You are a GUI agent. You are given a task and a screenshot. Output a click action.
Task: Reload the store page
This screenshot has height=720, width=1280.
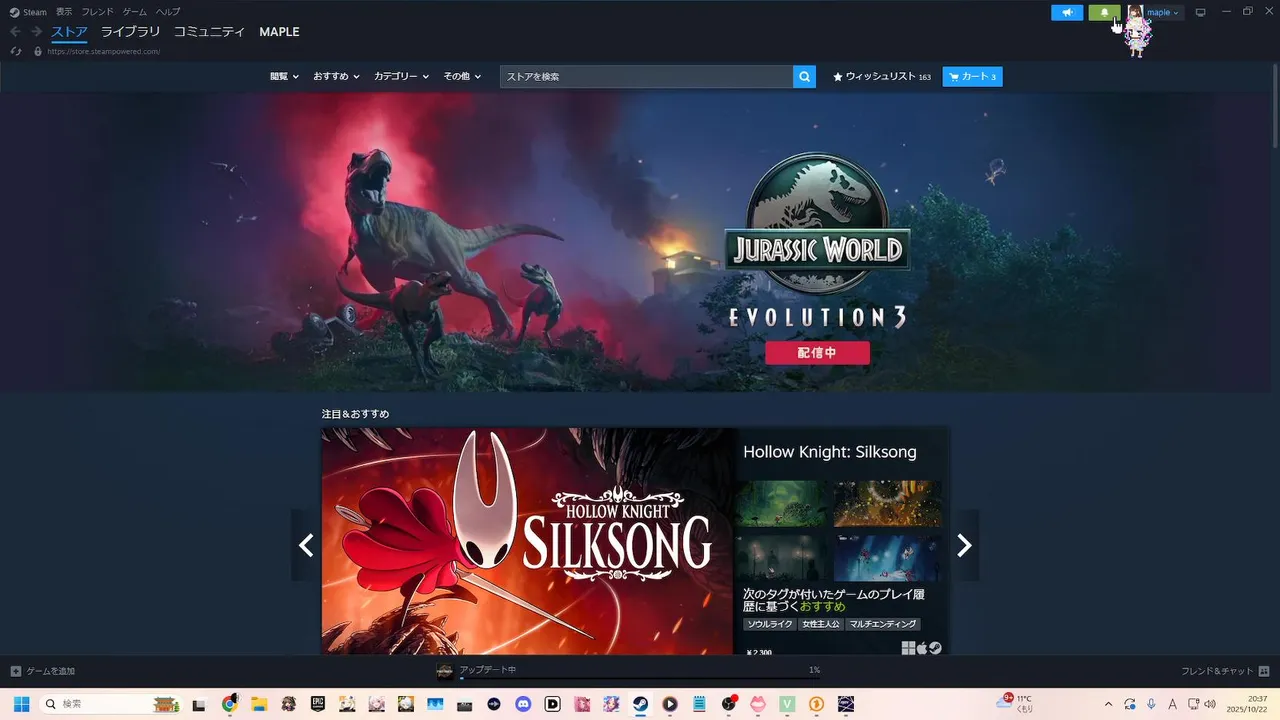tap(16, 51)
